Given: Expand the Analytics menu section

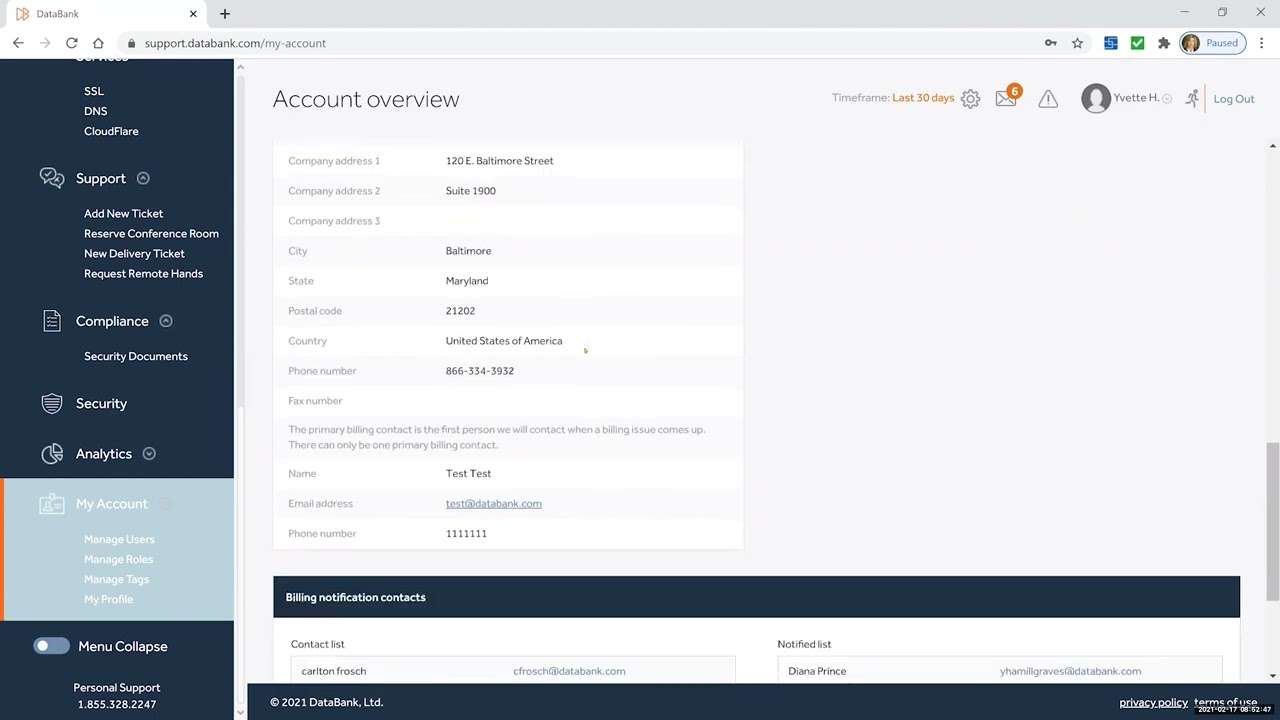Looking at the screenshot, I should pyautogui.click(x=149, y=454).
